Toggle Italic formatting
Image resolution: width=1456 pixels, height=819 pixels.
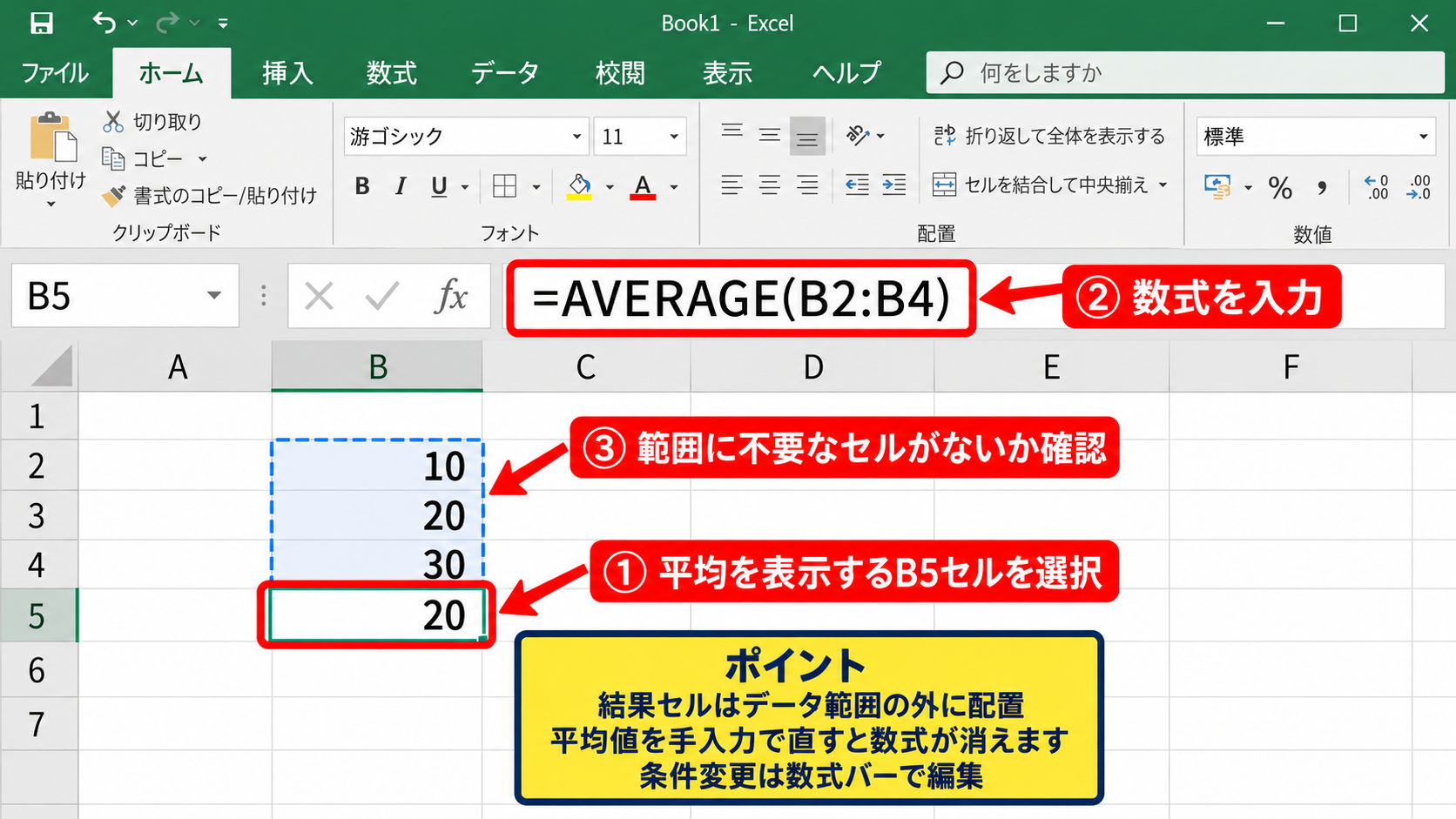(401, 186)
